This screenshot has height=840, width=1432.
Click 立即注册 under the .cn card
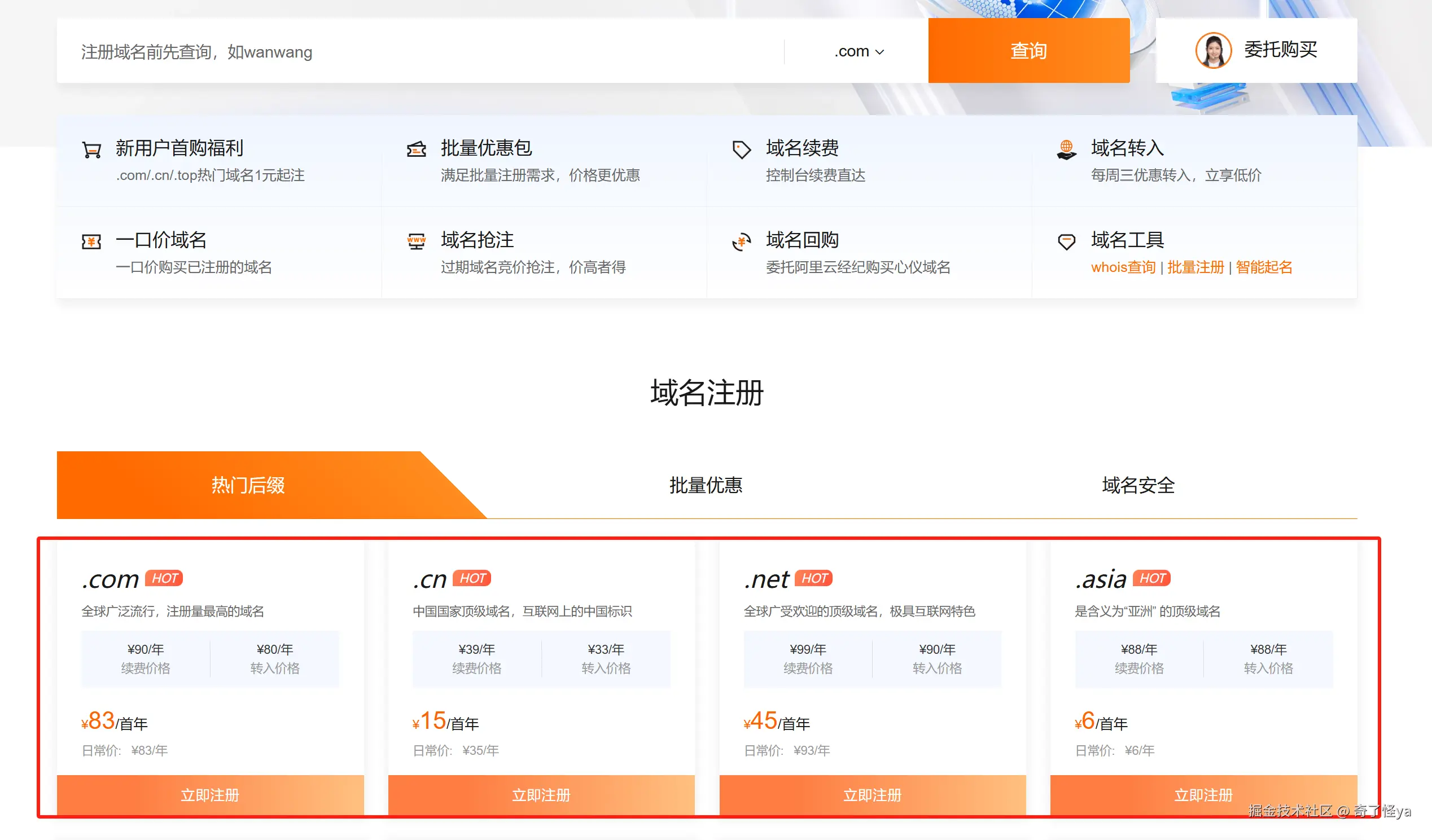(x=540, y=794)
